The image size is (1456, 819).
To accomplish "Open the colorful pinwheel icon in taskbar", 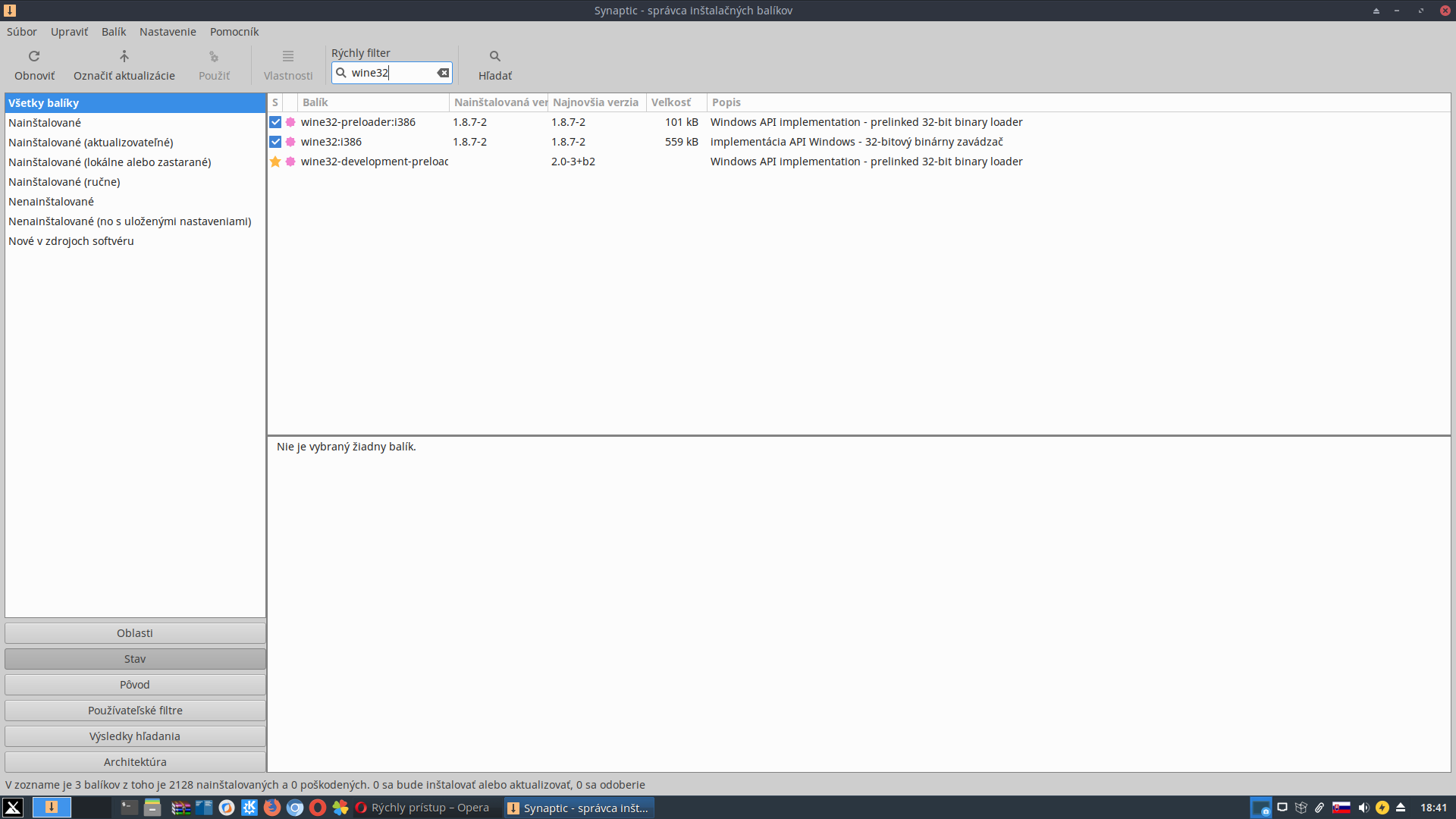I will click(x=340, y=808).
